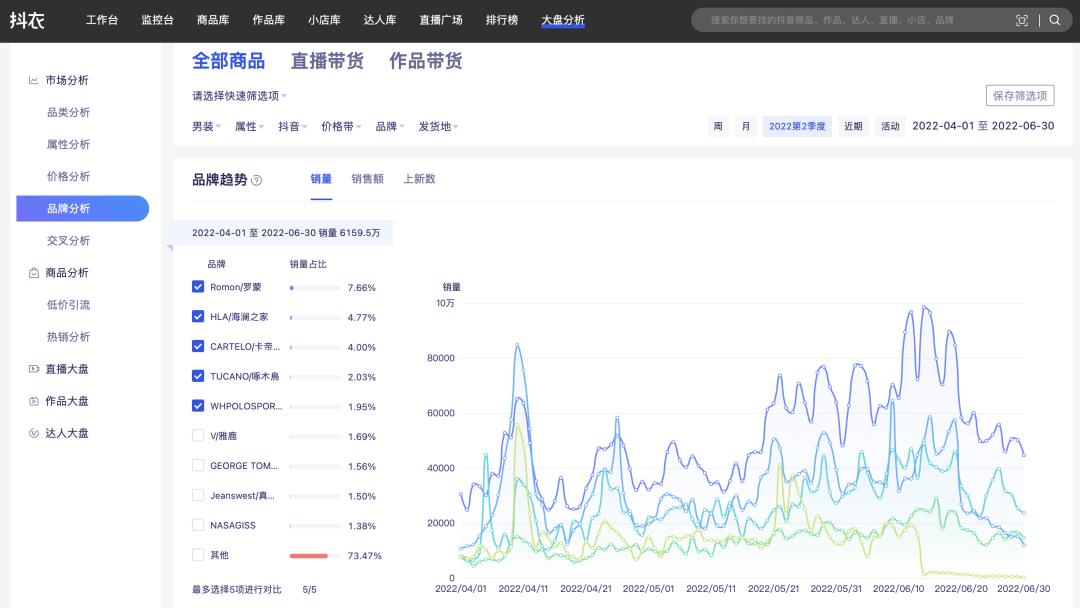The width and height of the screenshot is (1080, 608).
Task: Switch to the 销售额 tab
Action: tap(367, 179)
